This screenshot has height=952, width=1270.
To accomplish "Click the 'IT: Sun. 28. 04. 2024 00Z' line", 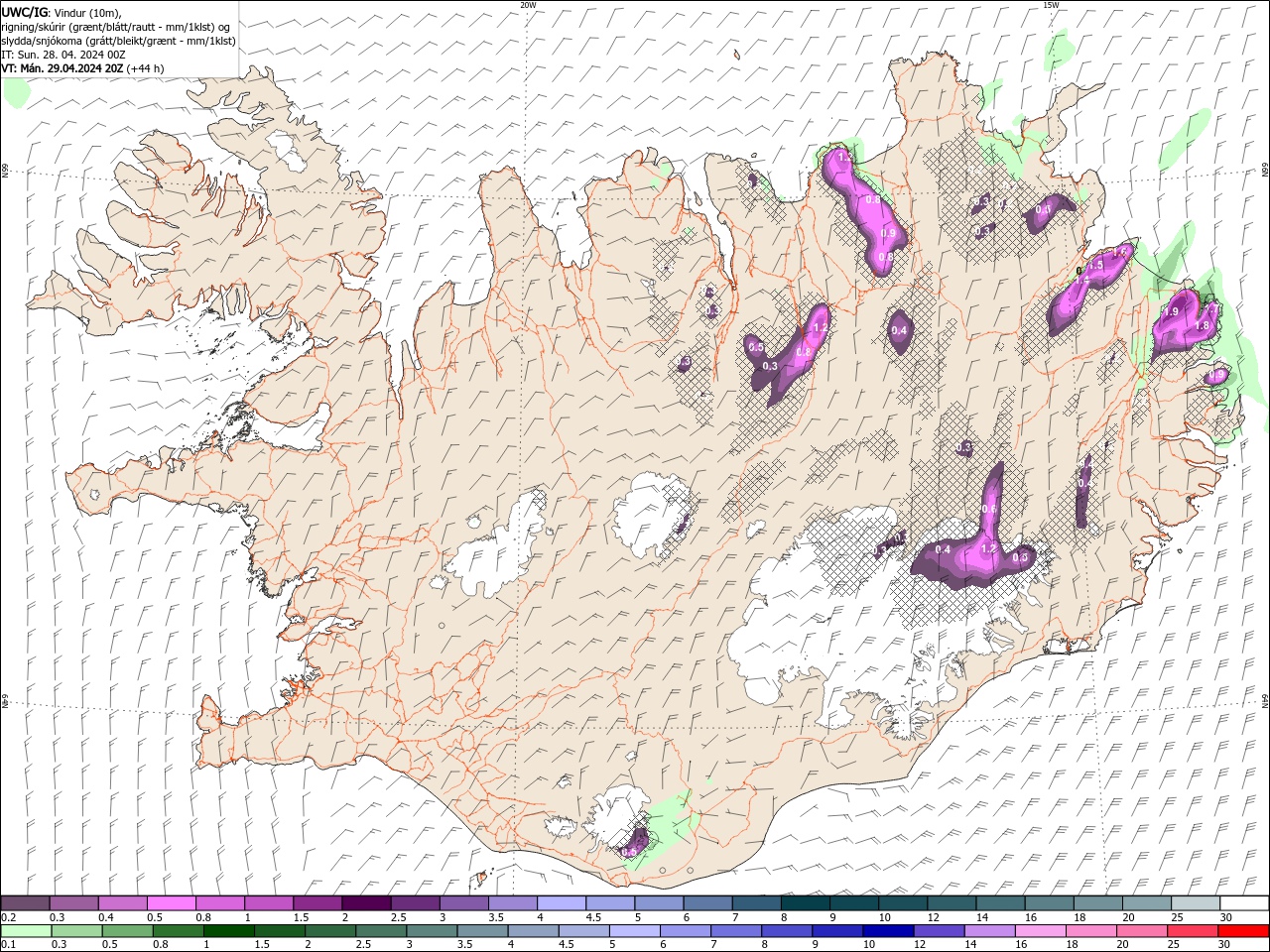I will click(x=63, y=55).
